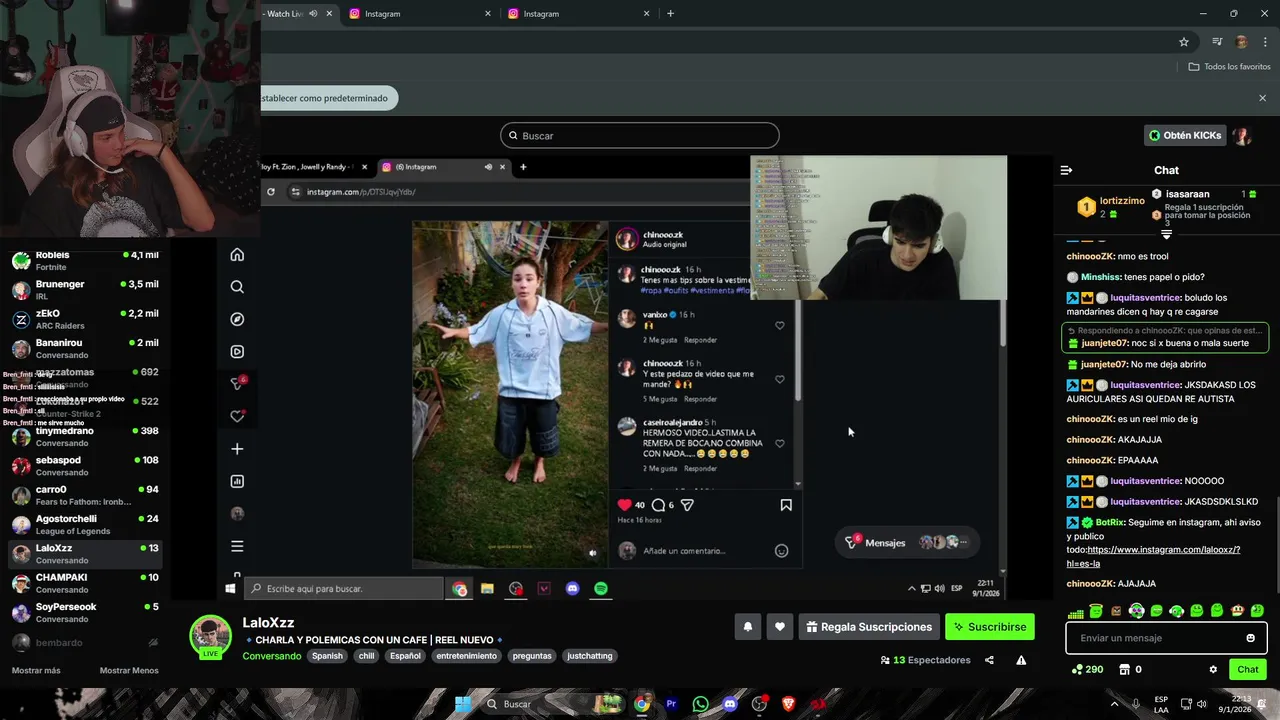Image resolution: width=1280 pixels, height=720 pixels.
Task: Open WhatsApp from the Windows taskbar
Action: (700, 704)
